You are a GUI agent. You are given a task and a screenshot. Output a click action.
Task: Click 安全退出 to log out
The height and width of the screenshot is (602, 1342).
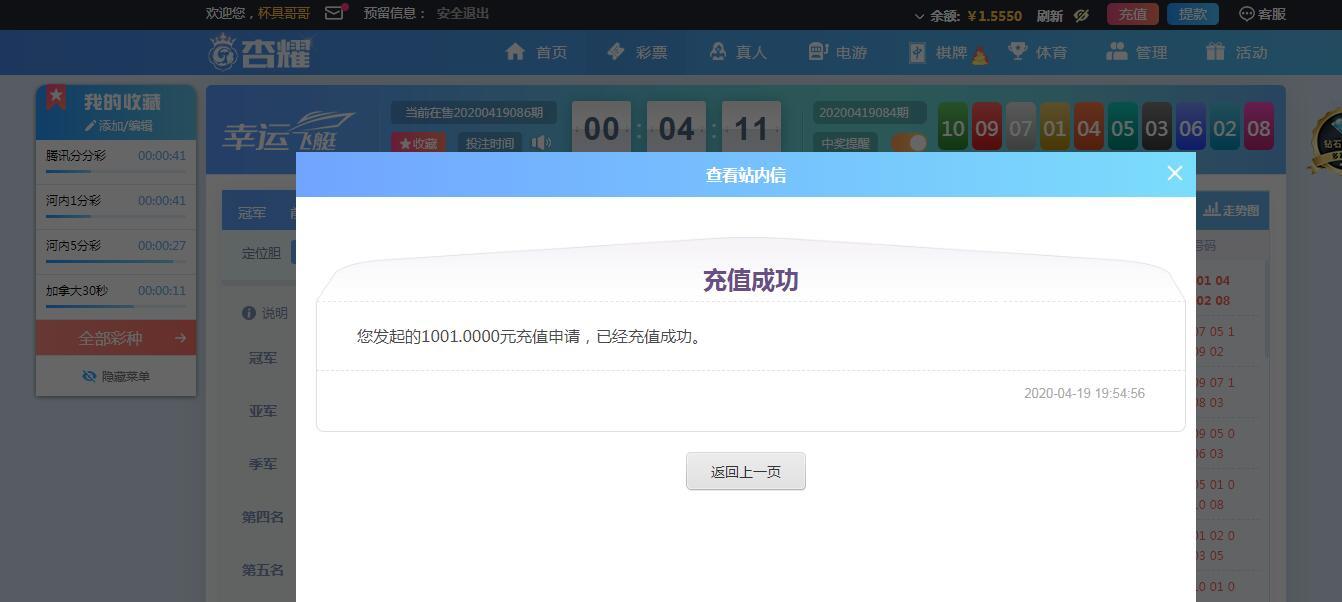(463, 13)
